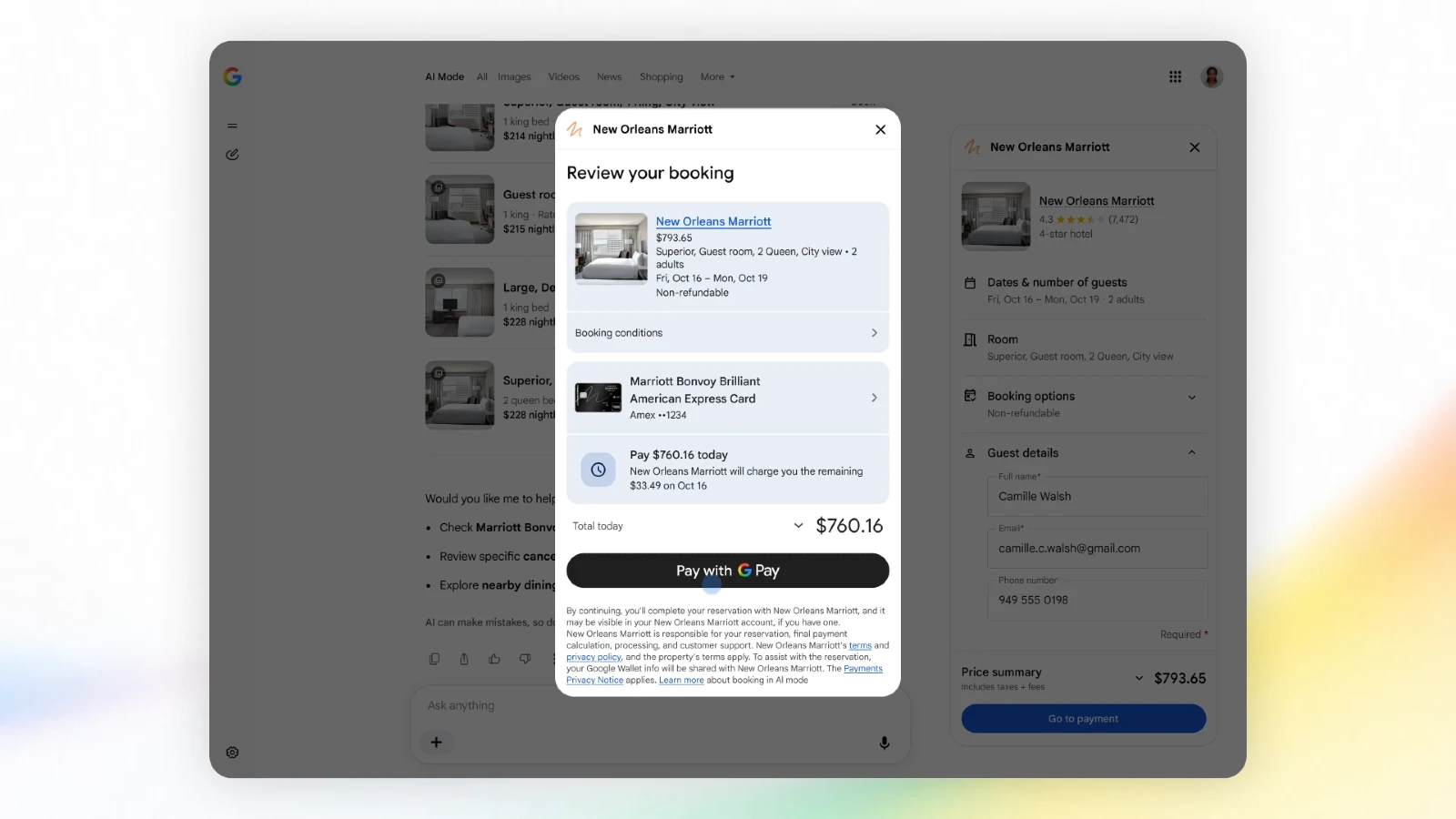Click the $214 nightly room thumbnail

pyautogui.click(x=460, y=128)
